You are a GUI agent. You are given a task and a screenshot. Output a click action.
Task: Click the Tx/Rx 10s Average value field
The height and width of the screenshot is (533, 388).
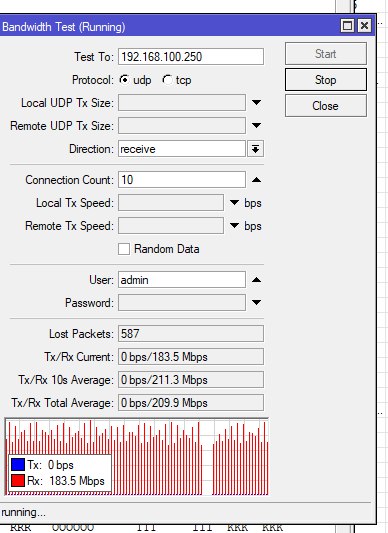click(x=191, y=380)
